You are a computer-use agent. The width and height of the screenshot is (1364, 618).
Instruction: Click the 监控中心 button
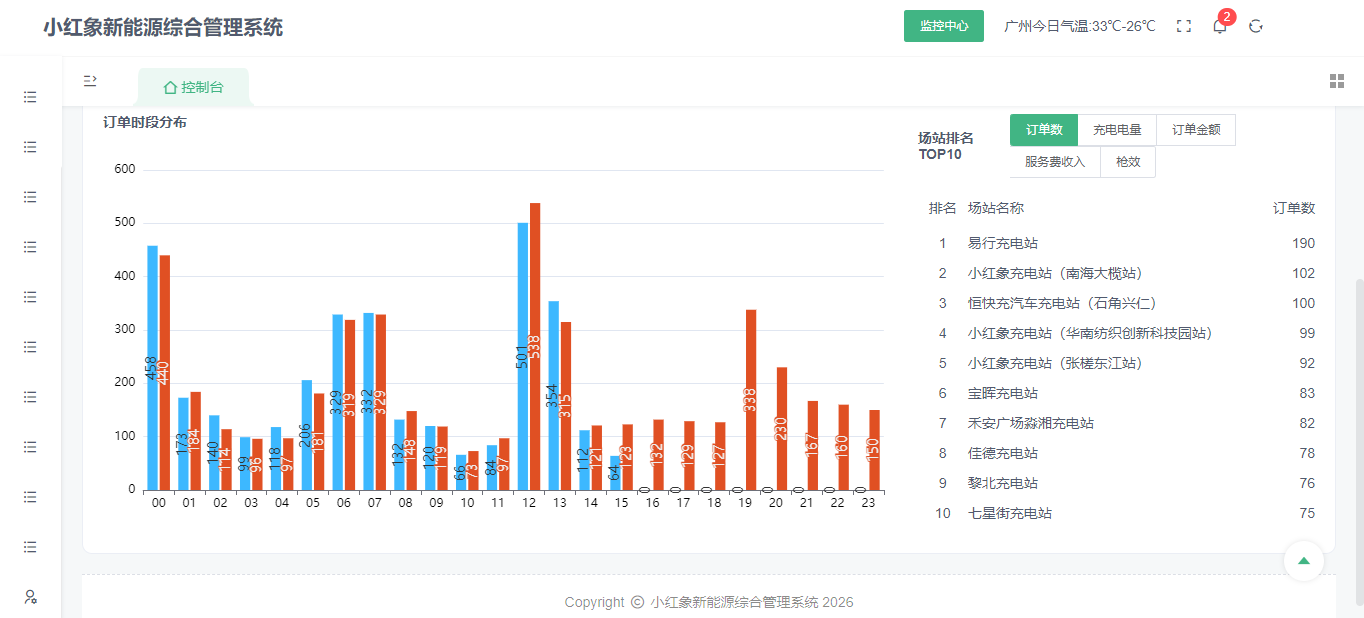click(944, 26)
